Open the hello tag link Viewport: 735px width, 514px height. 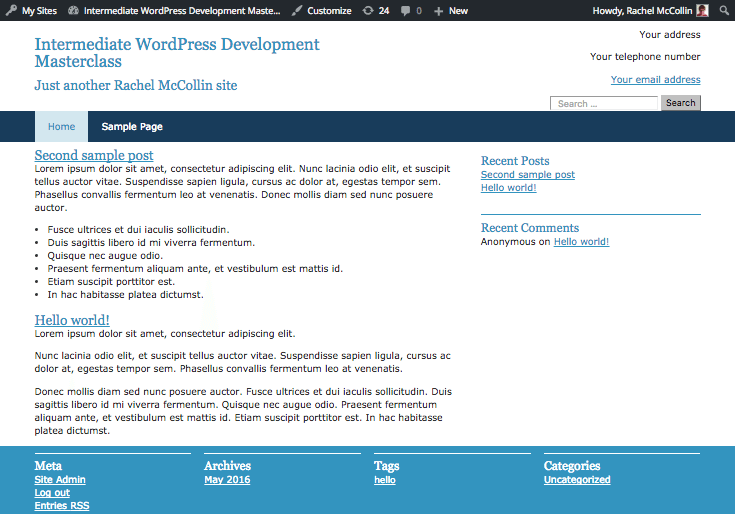coord(385,479)
